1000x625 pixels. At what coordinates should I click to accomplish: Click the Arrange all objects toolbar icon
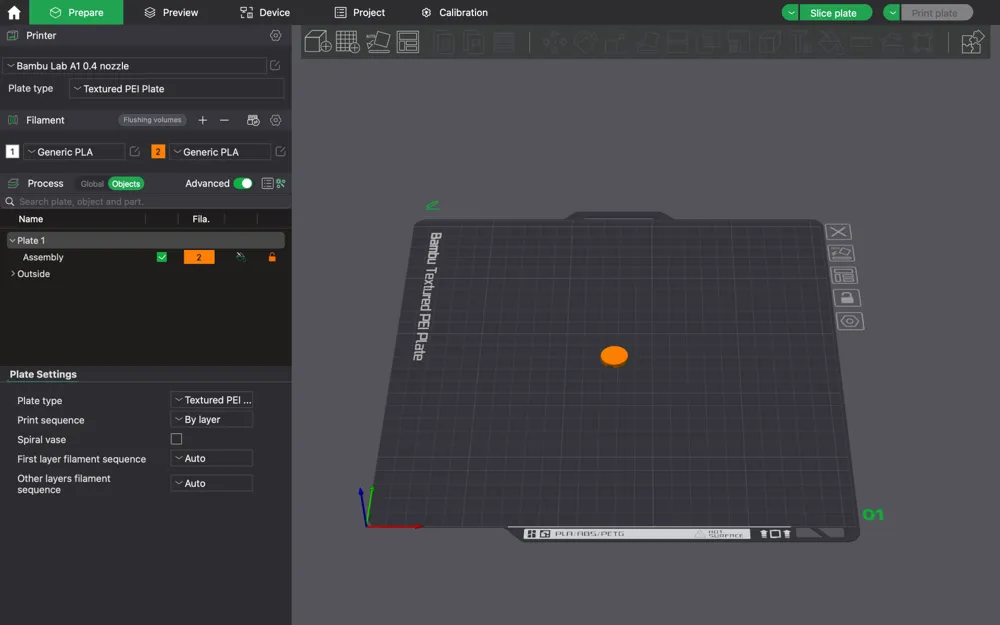[408, 42]
